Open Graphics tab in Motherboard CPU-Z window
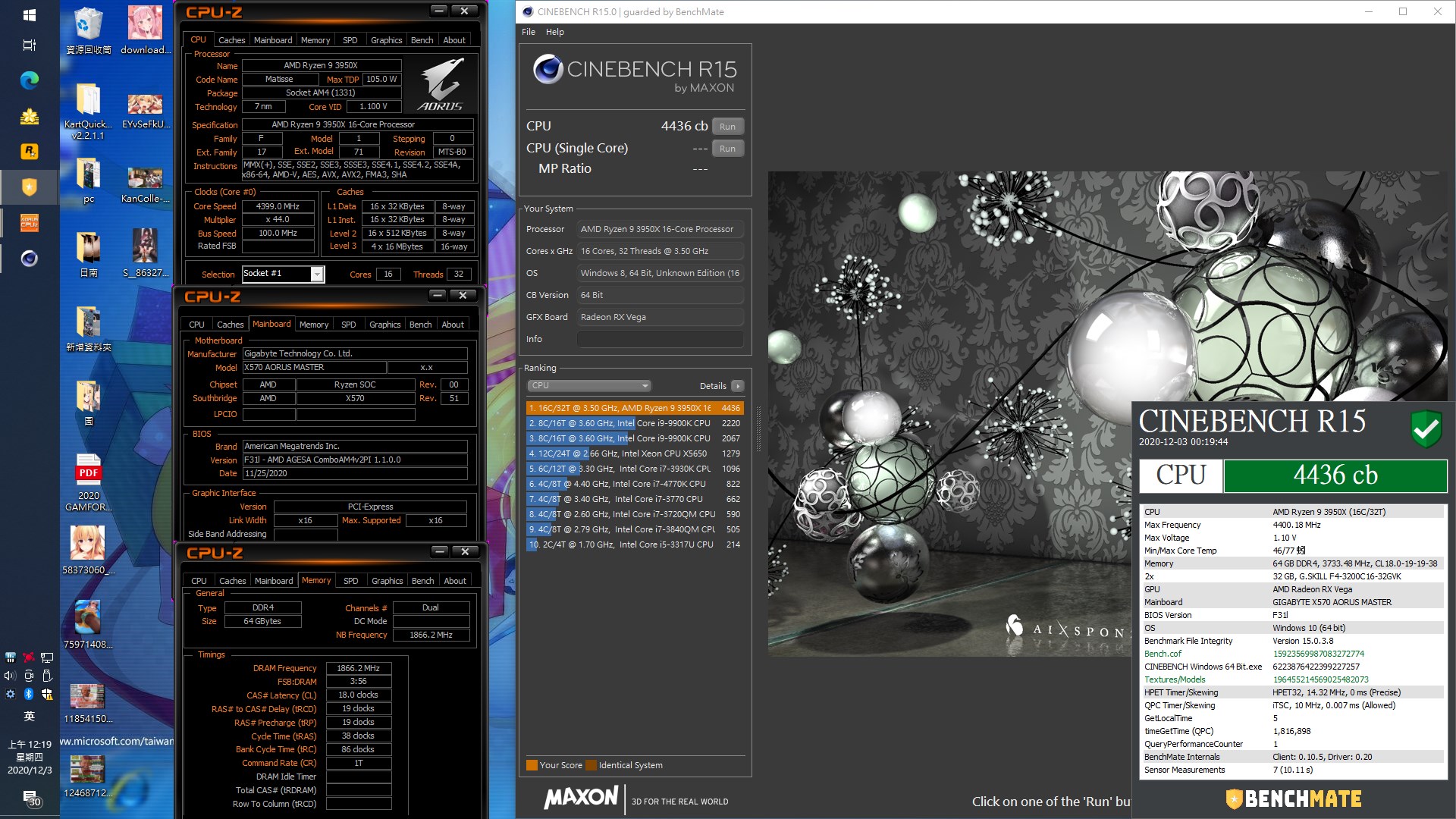 (384, 325)
